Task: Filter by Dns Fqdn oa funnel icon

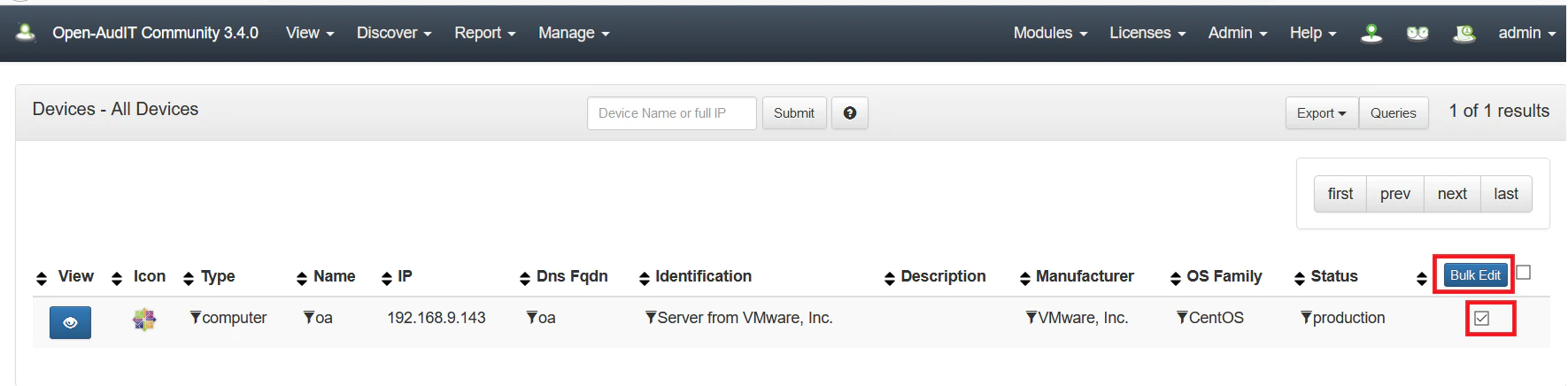Action: click(532, 317)
